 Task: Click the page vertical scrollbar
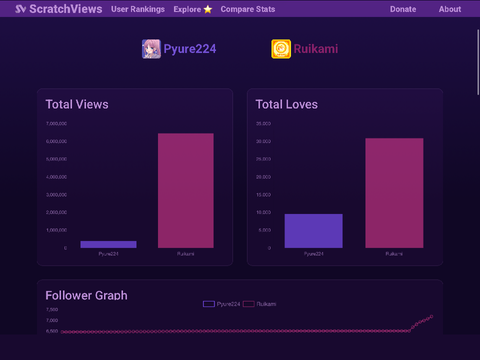point(478,63)
